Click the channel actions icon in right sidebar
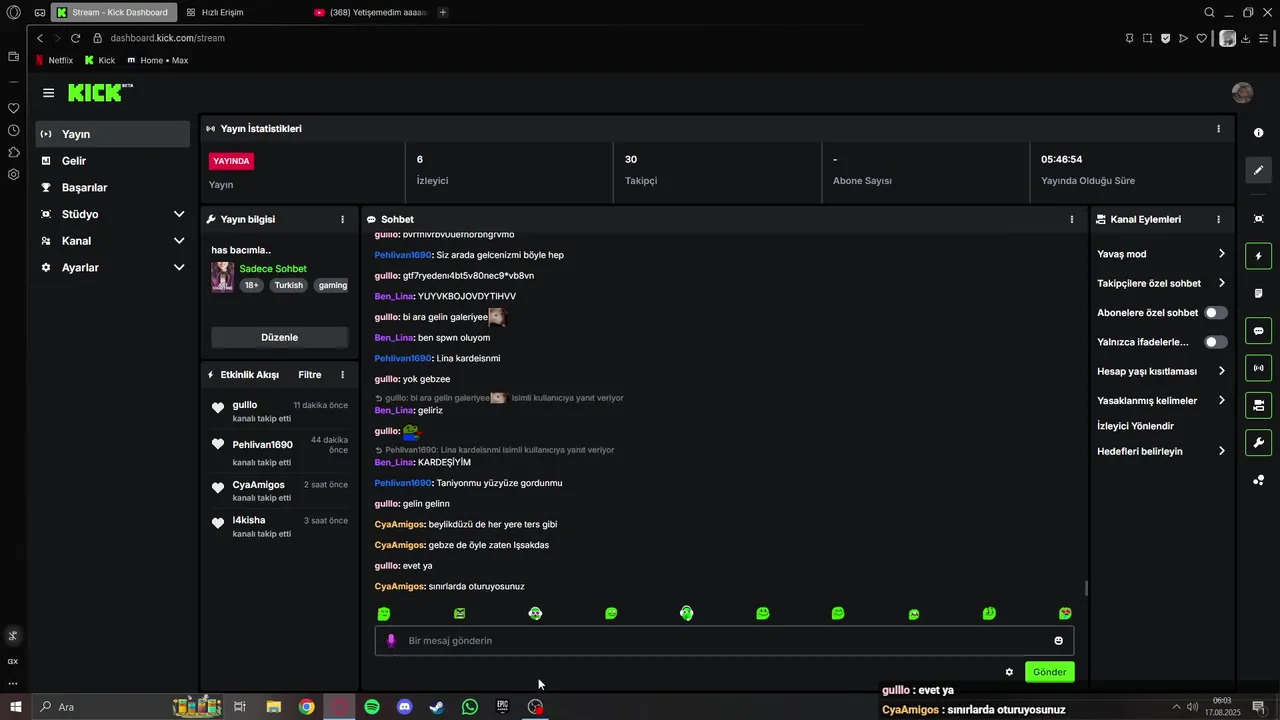Screen dimensions: 1280x720 (x=1258, y=405)
